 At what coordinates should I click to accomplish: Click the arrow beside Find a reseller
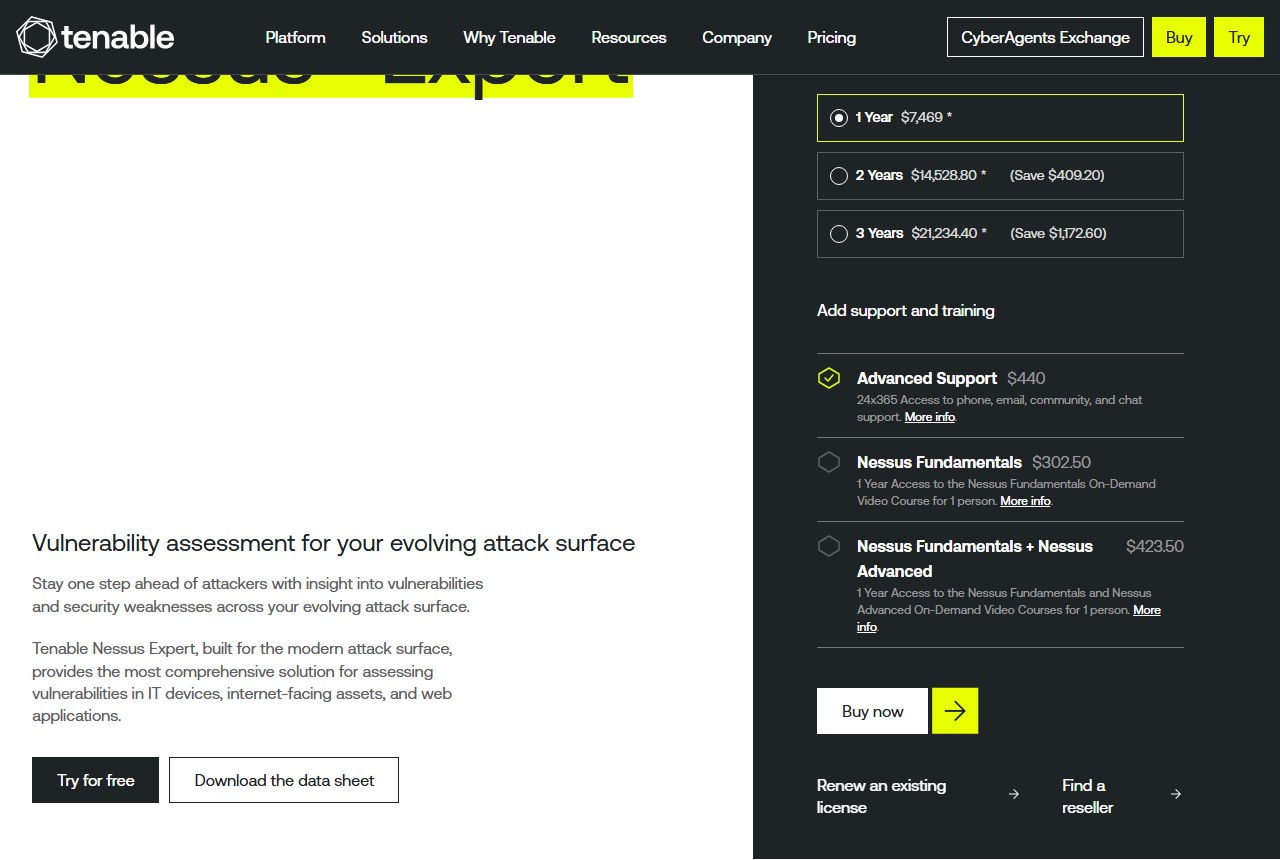pyautogui.click(x=1176, y=794)
